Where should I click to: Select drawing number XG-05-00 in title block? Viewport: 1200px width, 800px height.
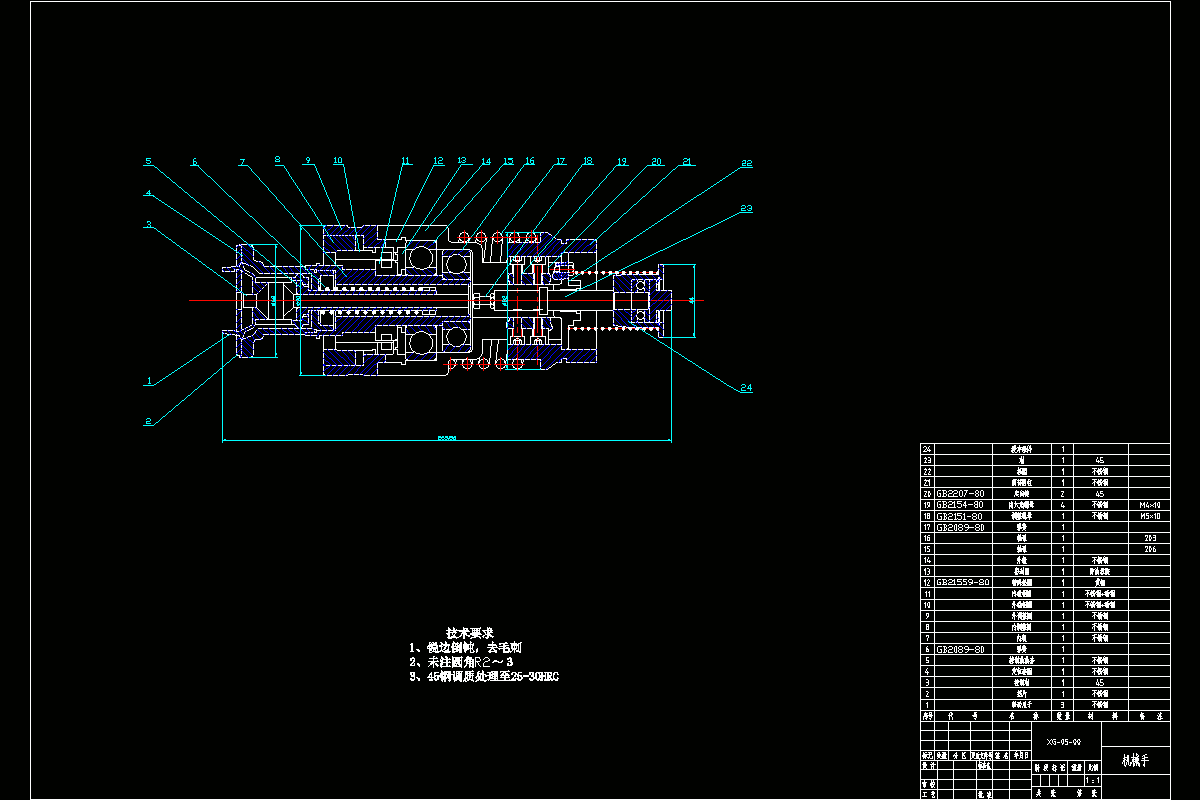(1064, 743)
